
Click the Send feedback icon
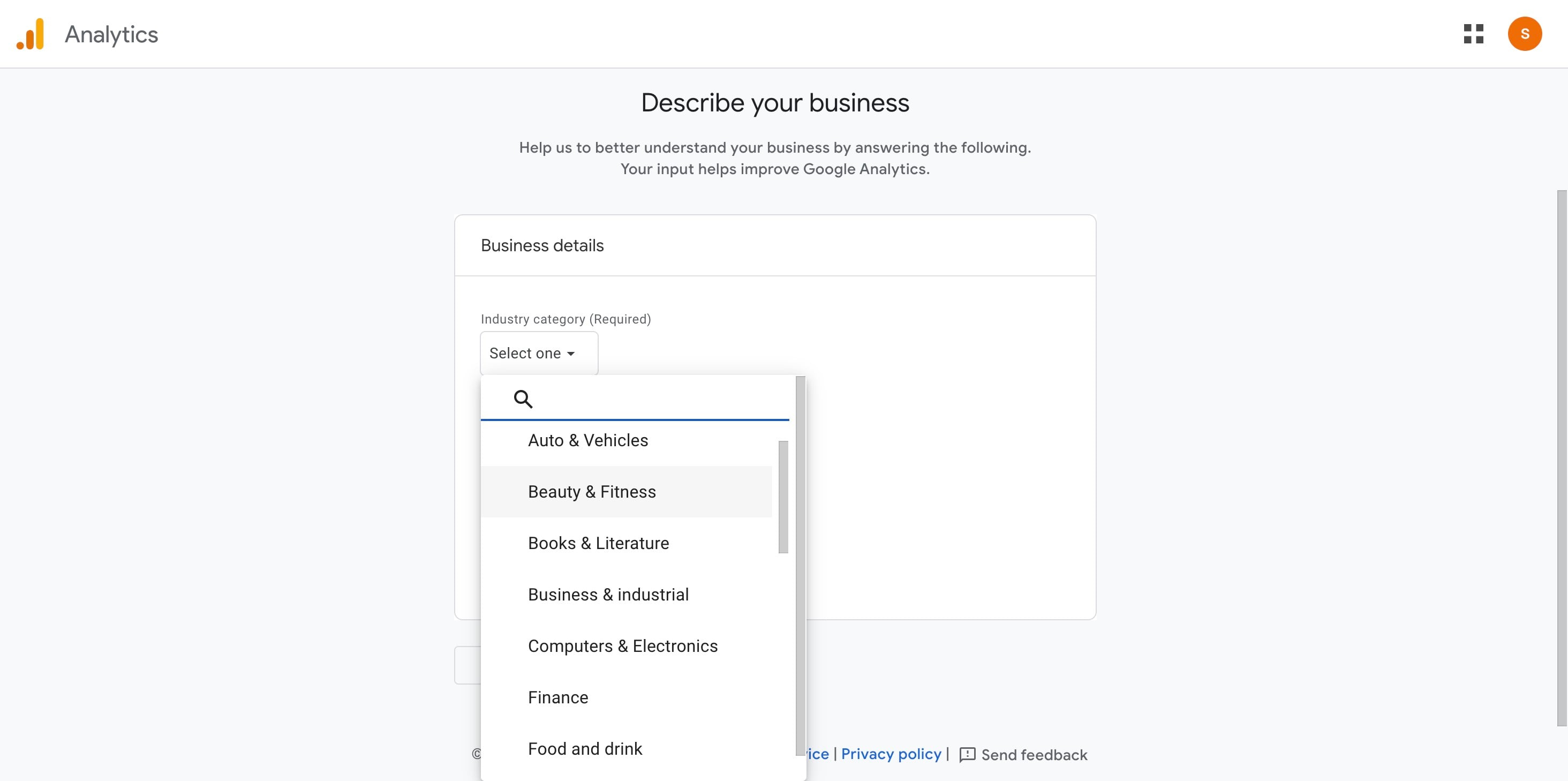pyautogui.click(x=967, y=755)
